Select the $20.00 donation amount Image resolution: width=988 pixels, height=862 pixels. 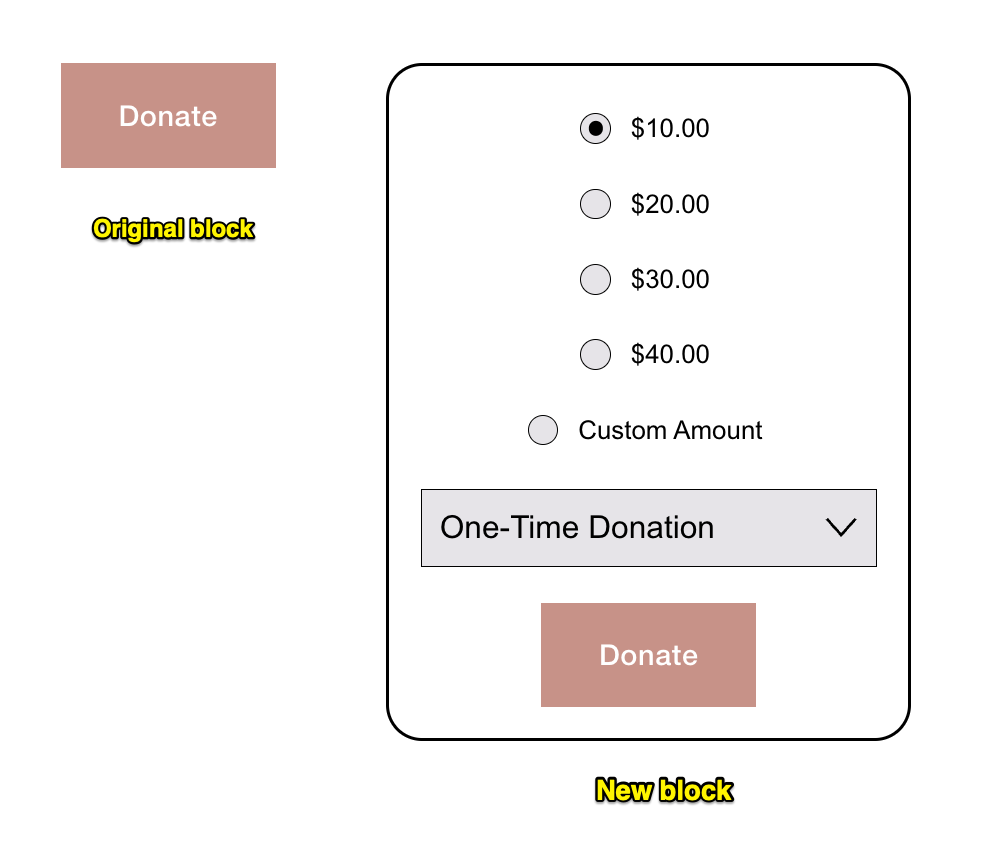click(x=595, y=204)
